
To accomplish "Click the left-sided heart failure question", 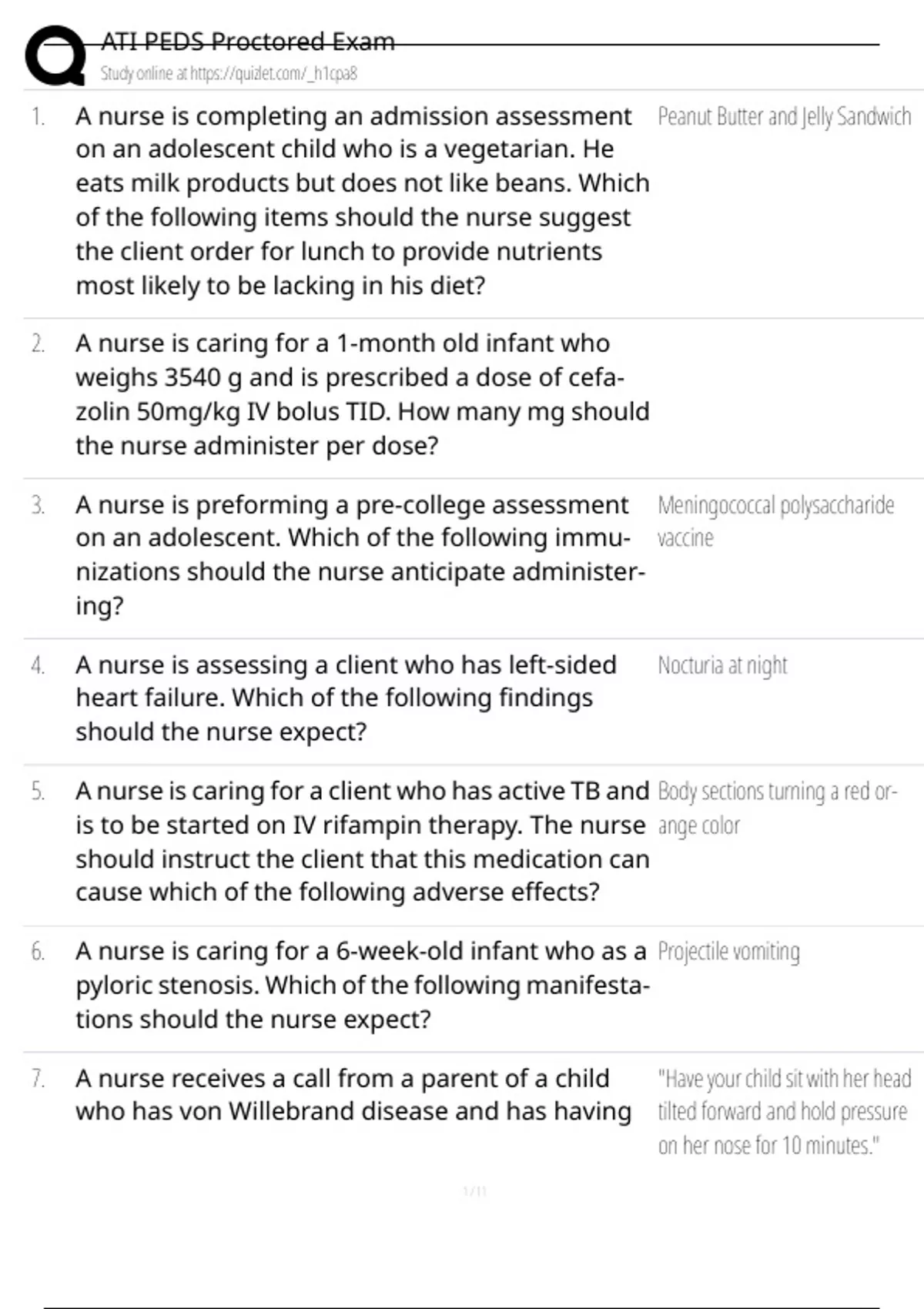I will coord(346,698).
